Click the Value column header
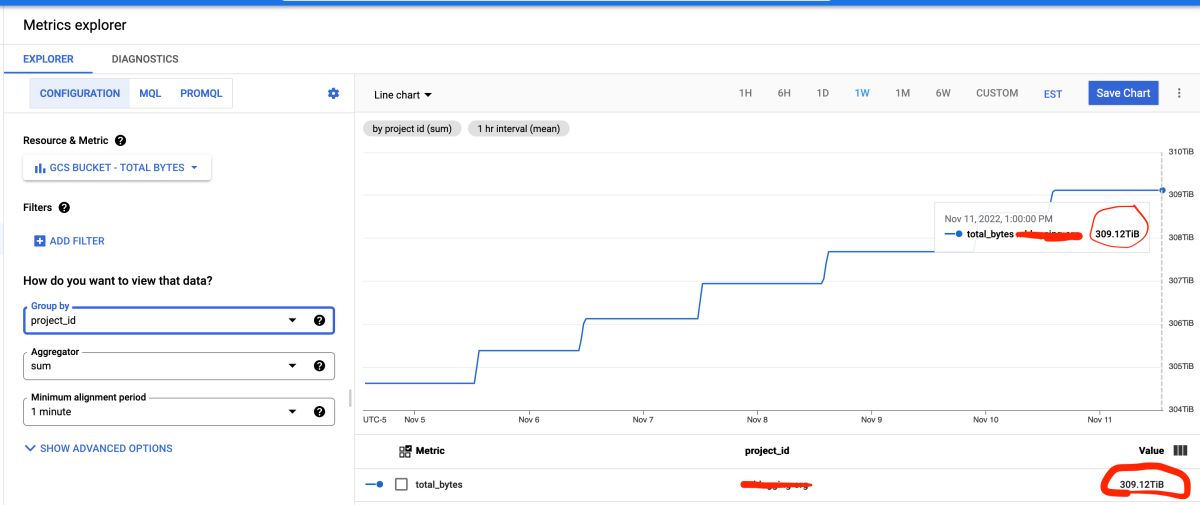Viewport: 1200px width, 505px height. coord(1152,451)
